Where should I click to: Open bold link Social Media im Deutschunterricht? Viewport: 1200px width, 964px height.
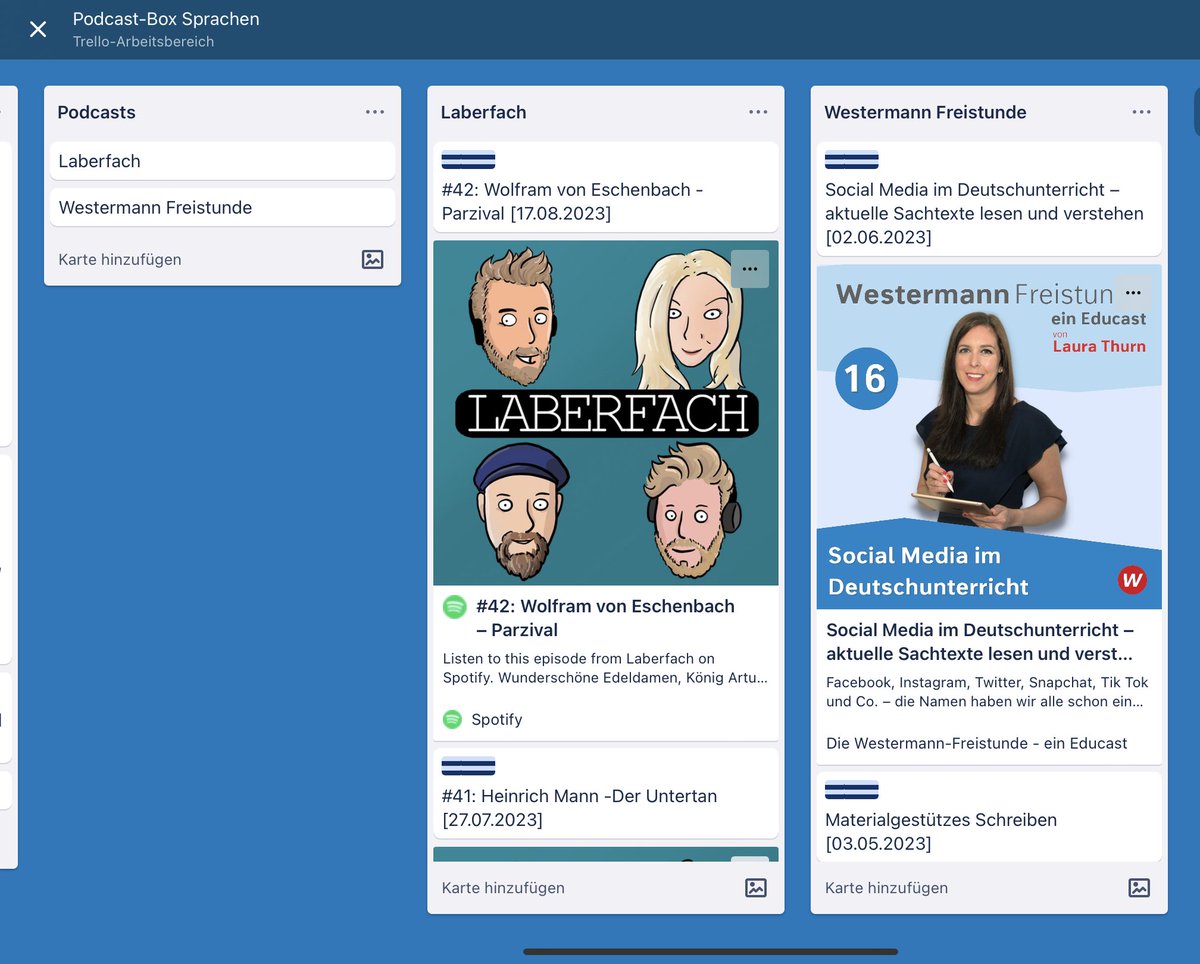click(980, 642)
